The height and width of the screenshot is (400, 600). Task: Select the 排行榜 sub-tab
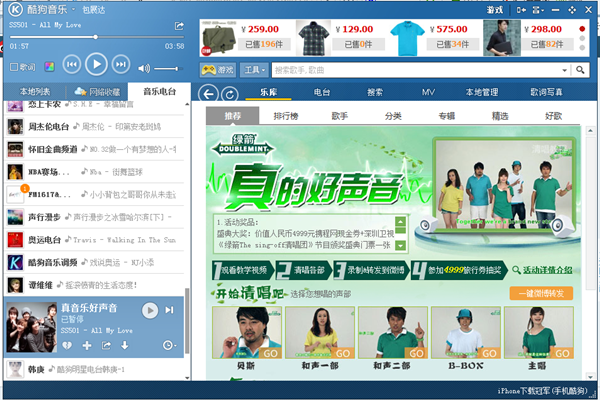point(286,116)
